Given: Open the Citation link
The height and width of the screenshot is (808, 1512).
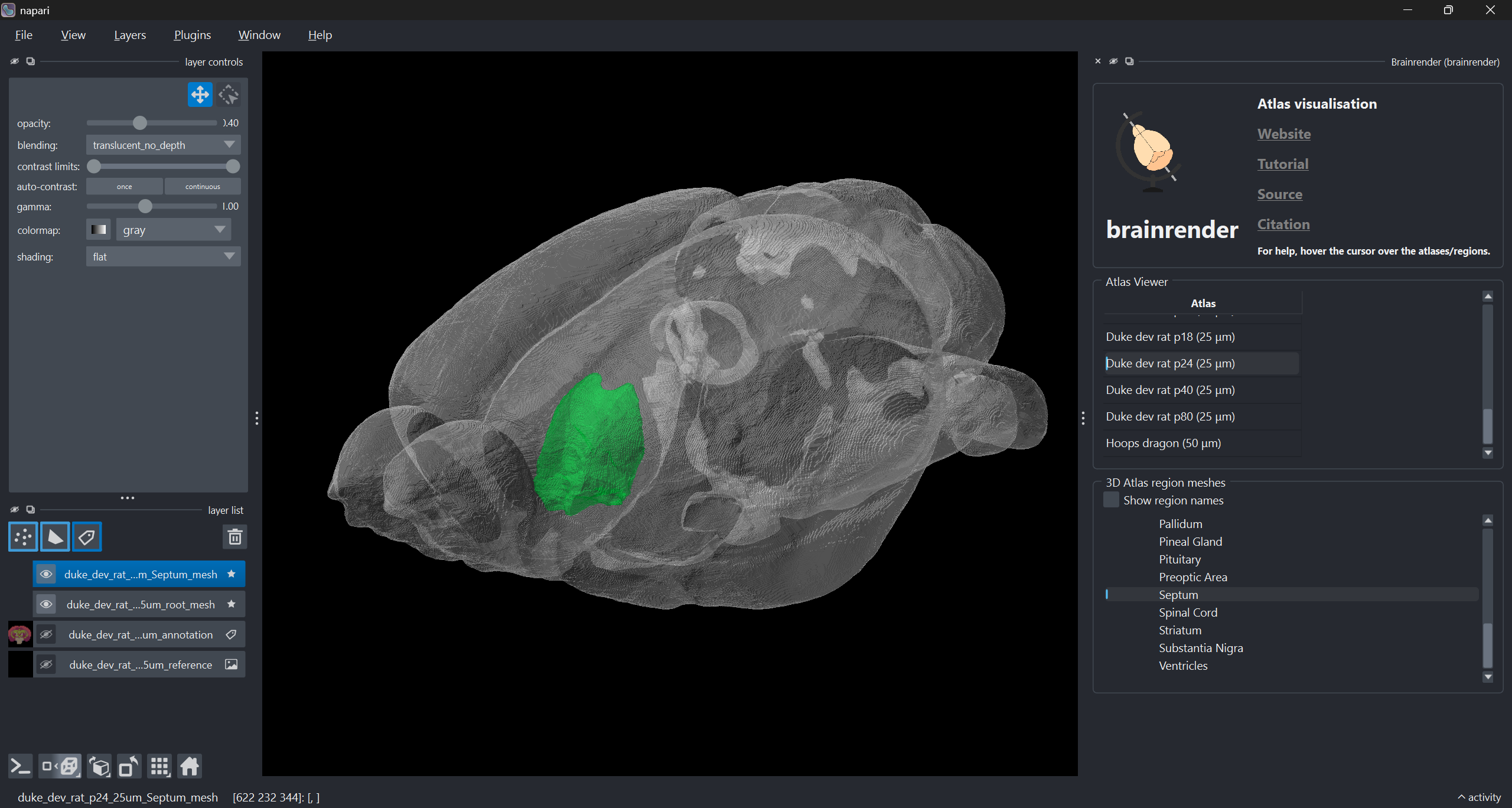Looking at the screenshot, I should [1283, 224].
